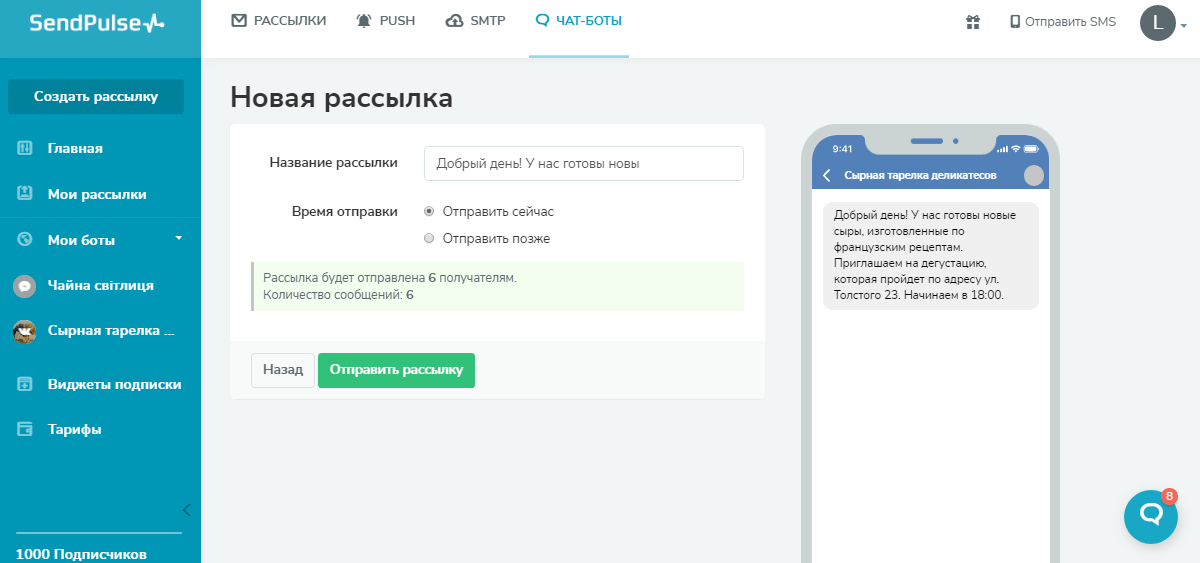Open the ЧАТ-БОТЫ tab

pyautogui.click(x=579, y=20)
